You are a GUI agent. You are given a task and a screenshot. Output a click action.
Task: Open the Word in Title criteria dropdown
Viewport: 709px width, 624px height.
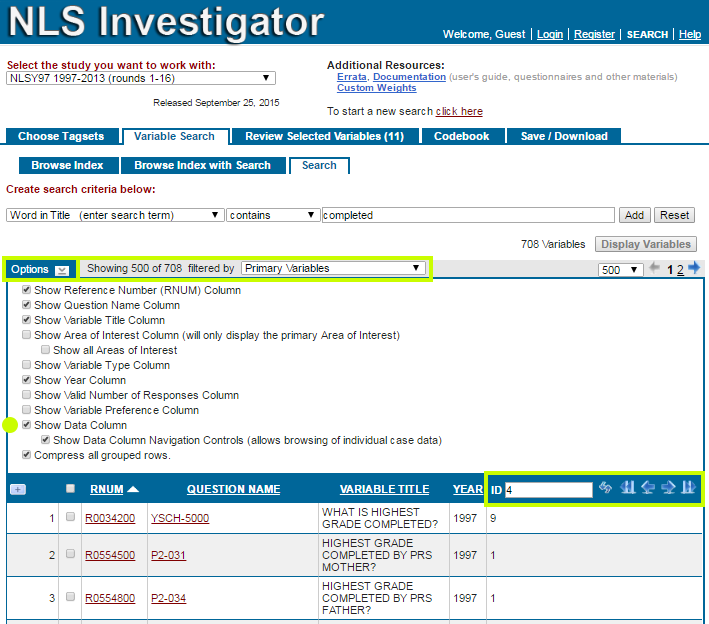[x=115, y=215]
